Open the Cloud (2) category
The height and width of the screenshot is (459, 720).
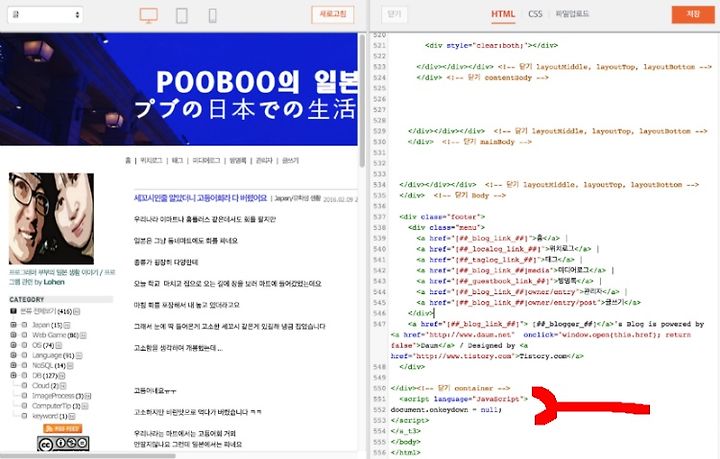tap(45, 386)
